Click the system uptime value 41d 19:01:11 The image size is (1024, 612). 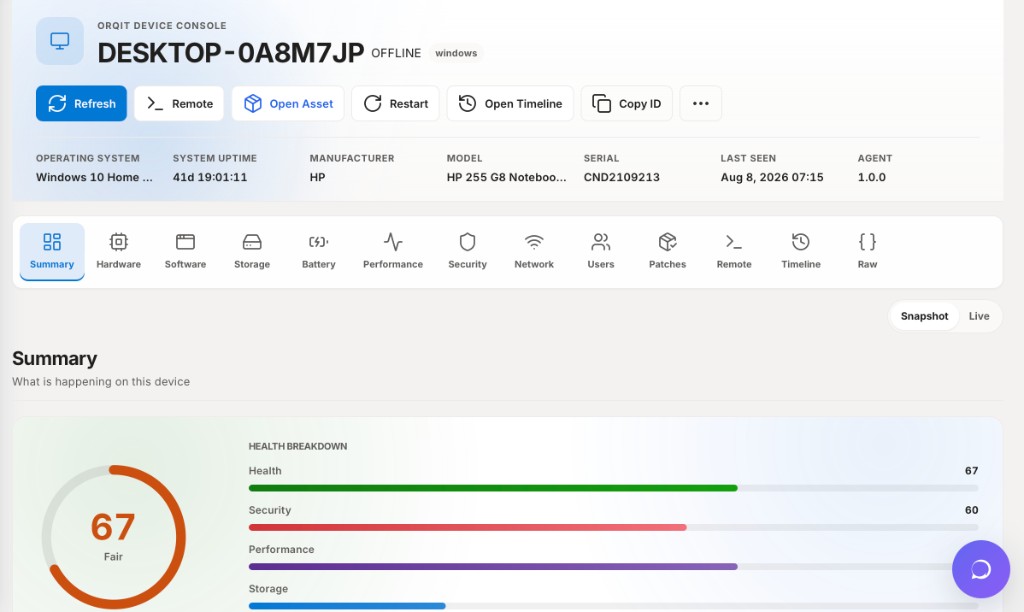point(210,177)
